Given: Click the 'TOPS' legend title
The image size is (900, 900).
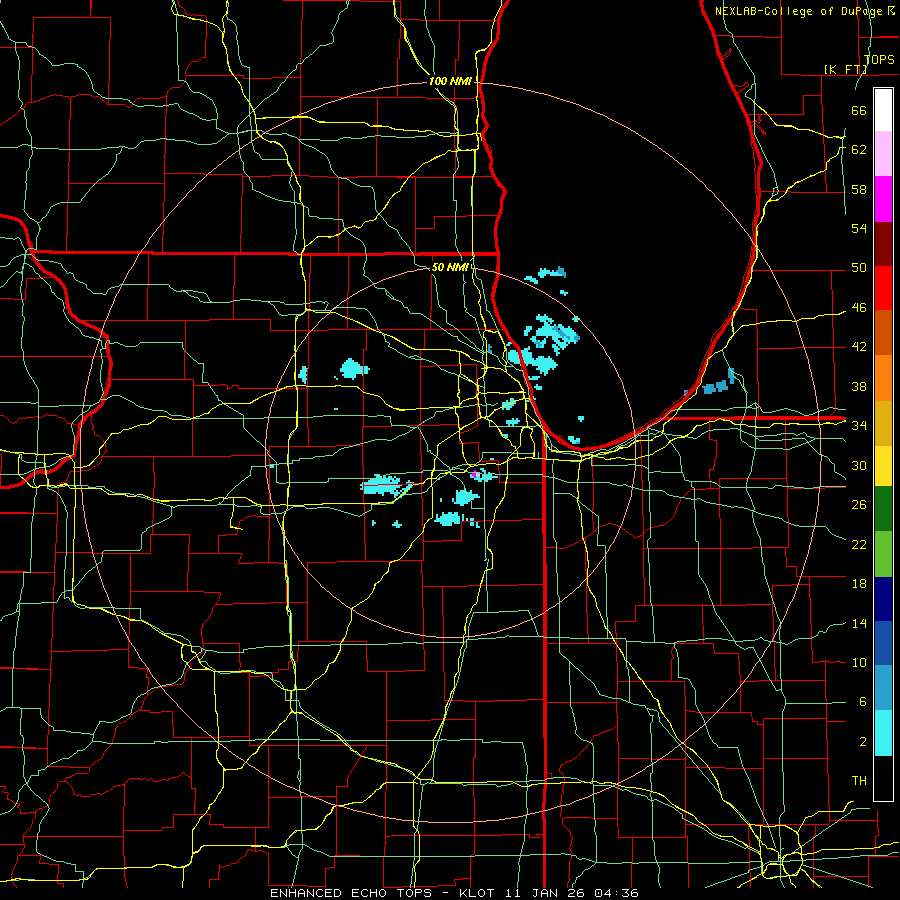Looking at the screenshot, I should tap(879, 59).
